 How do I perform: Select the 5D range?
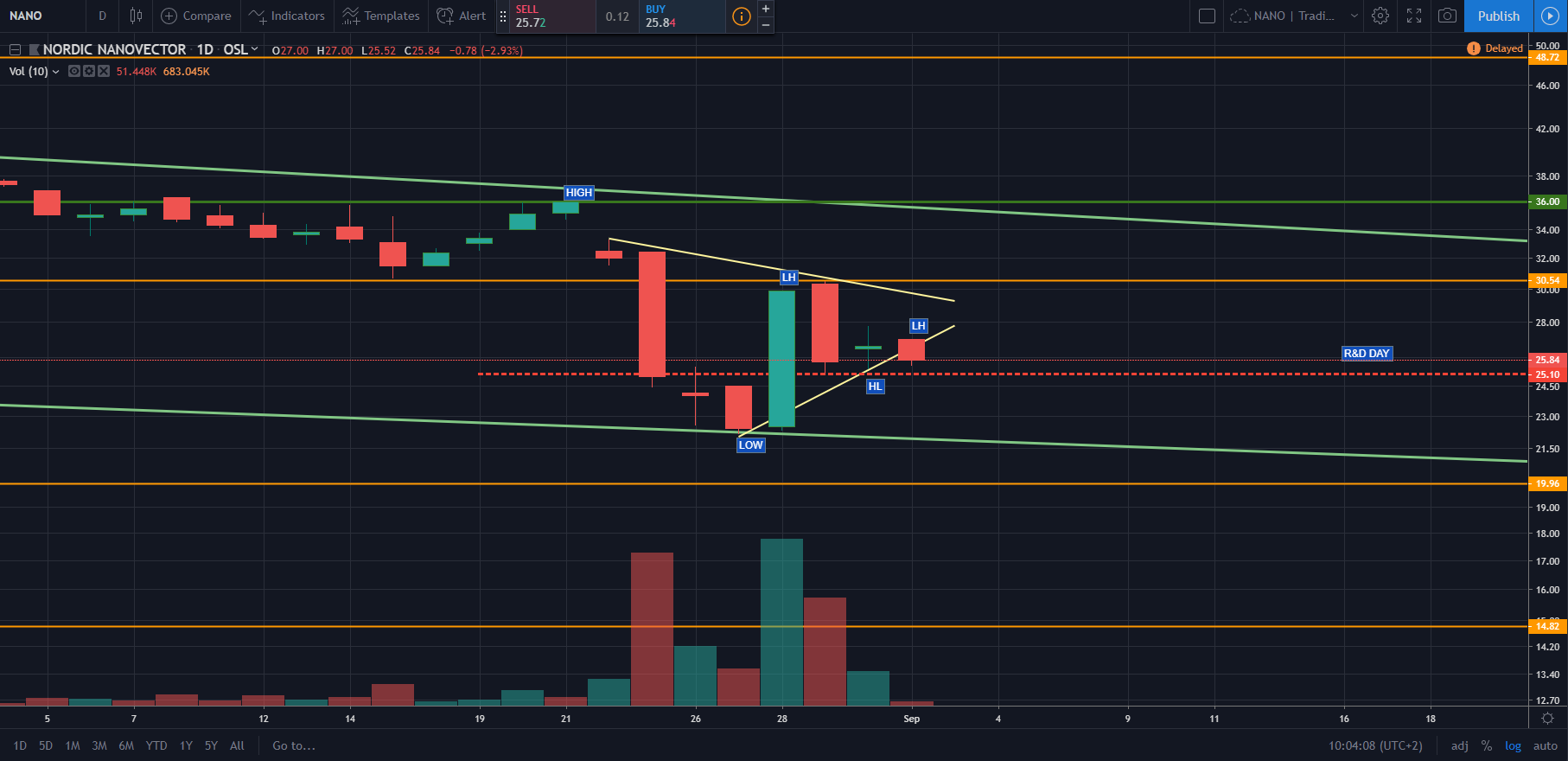(46, 745)
